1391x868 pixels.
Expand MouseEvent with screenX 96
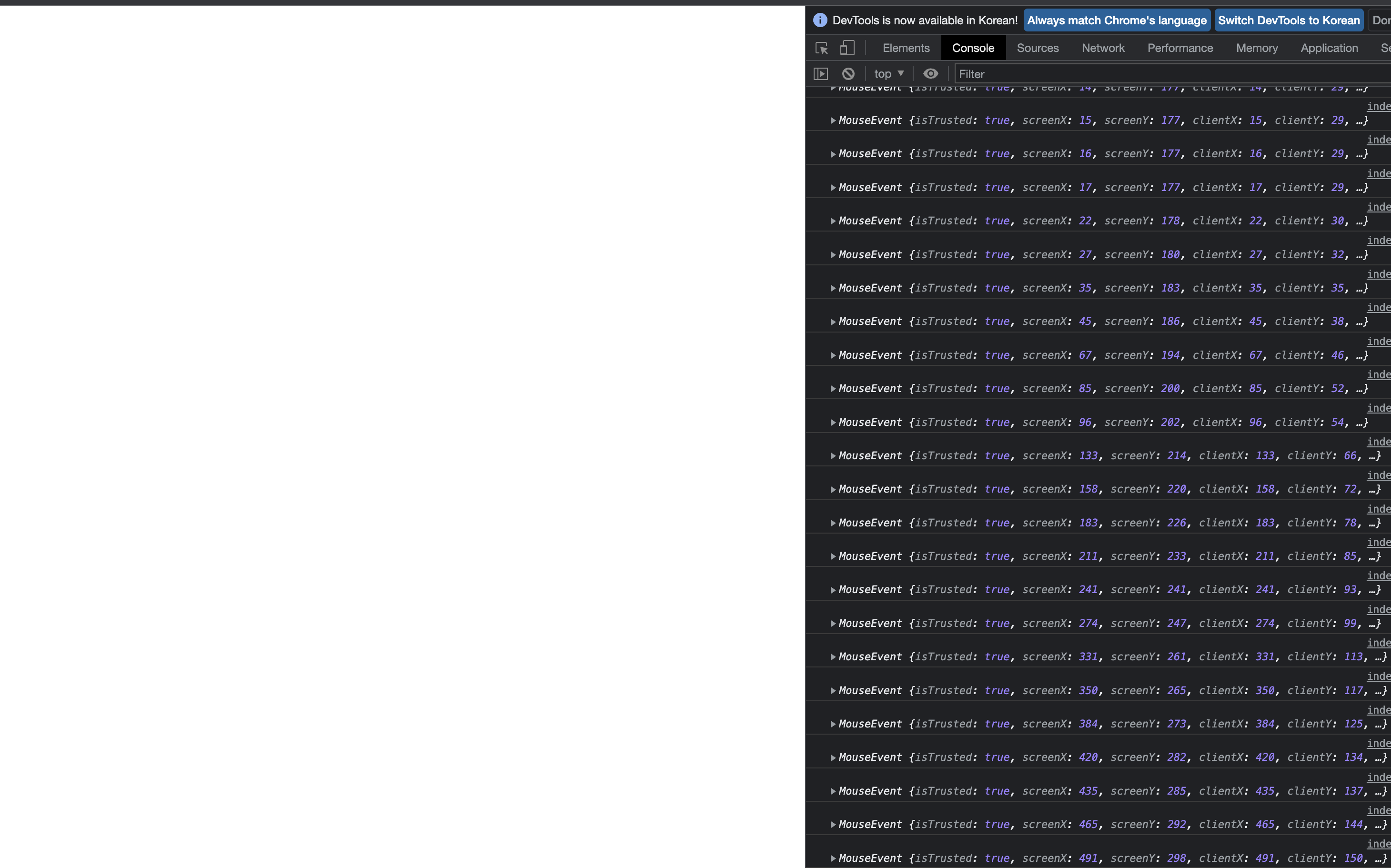(x=833, y=423)
